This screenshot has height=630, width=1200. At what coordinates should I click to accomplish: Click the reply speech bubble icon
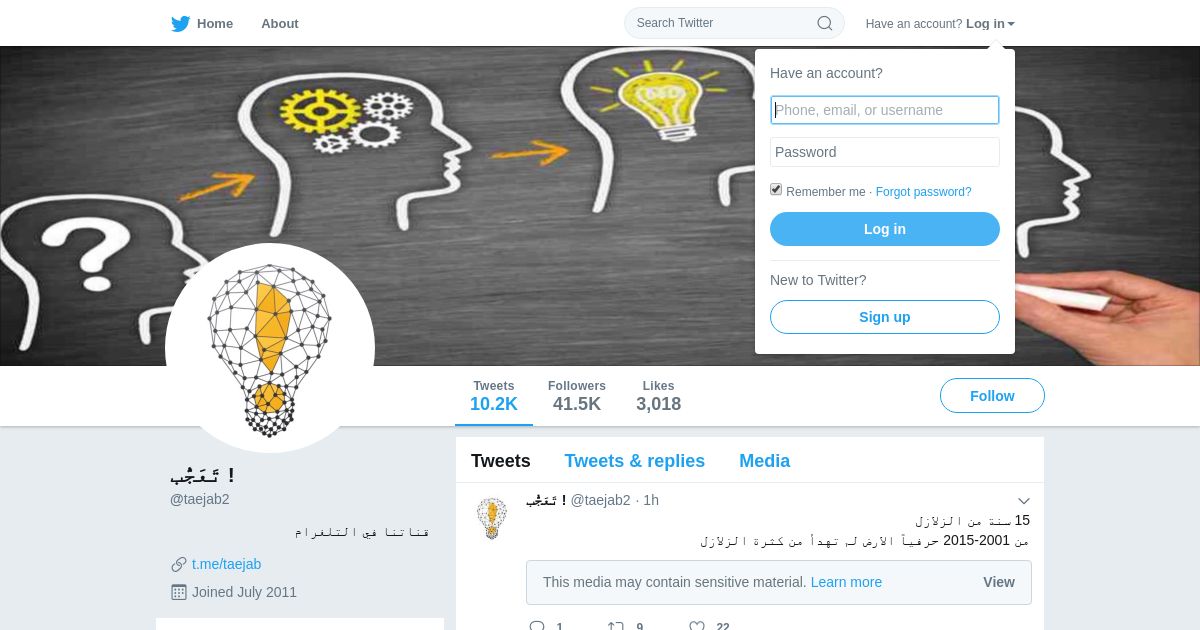(537, 626)
